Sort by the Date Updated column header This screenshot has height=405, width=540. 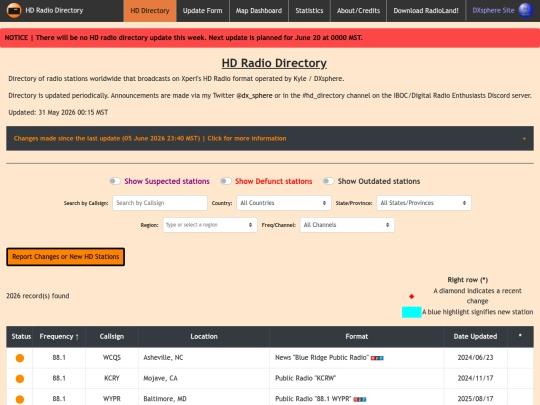pos(475,336)
